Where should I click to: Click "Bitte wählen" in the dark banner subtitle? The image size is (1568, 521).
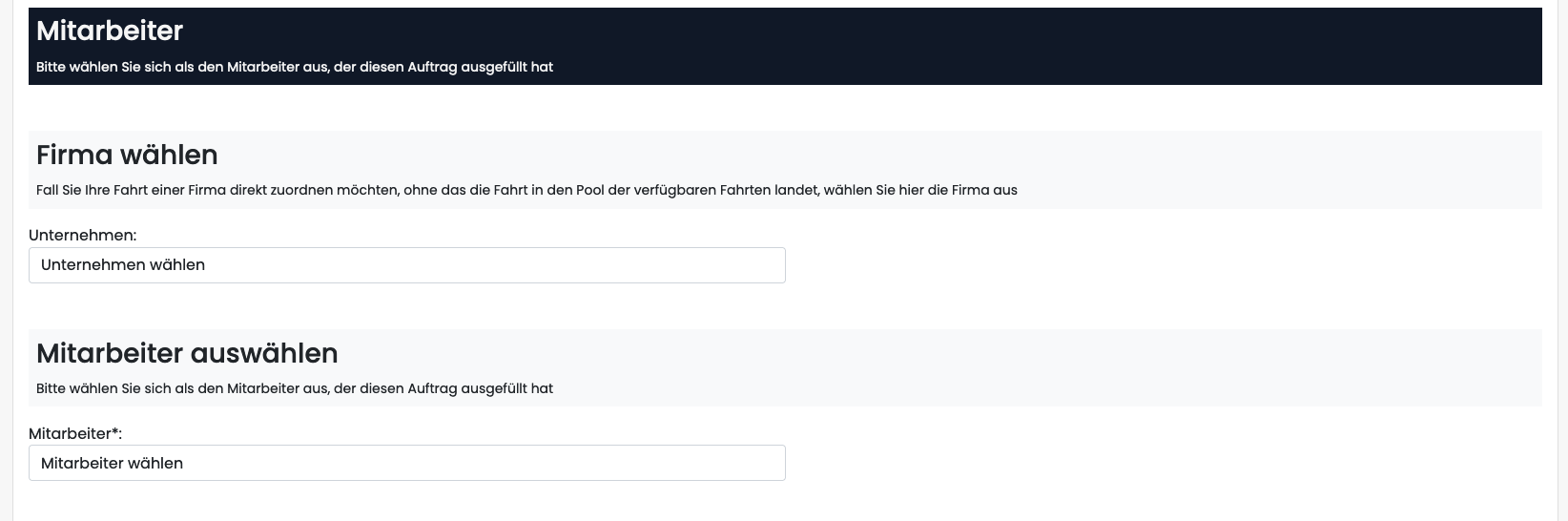pyautogui.click(x=76, y=67)
